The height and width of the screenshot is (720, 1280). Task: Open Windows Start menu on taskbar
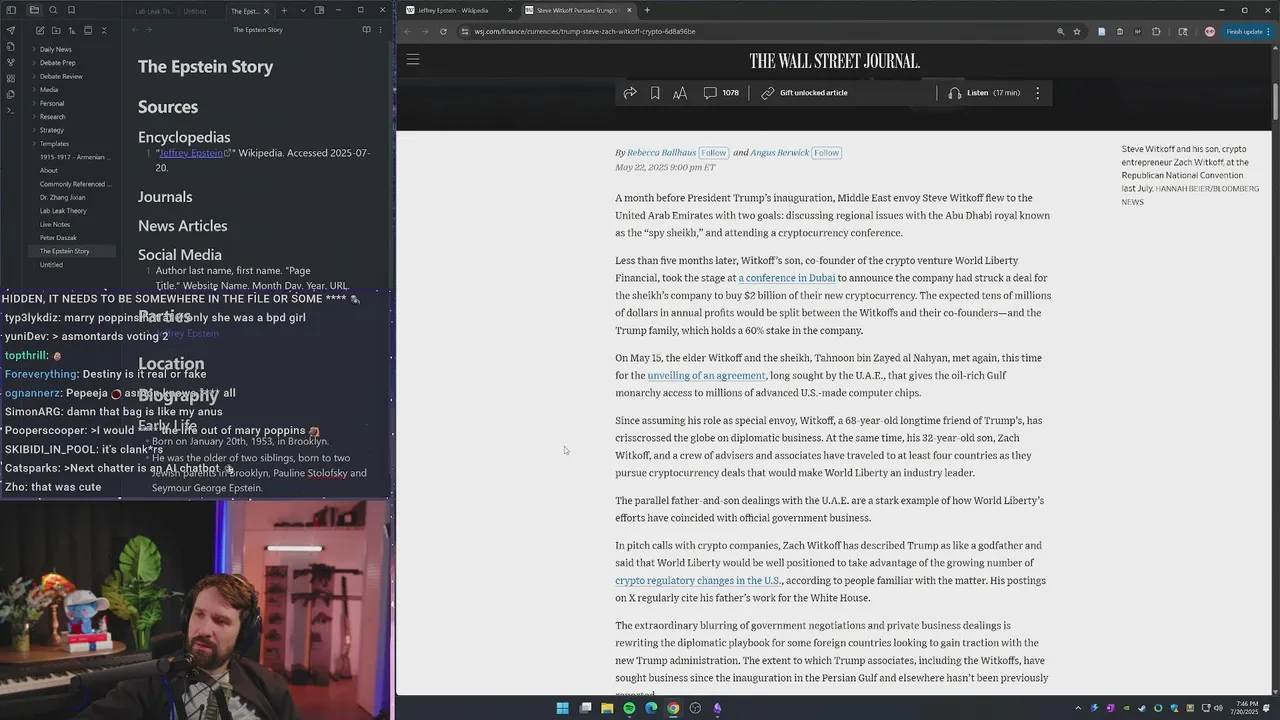(563, 708)
